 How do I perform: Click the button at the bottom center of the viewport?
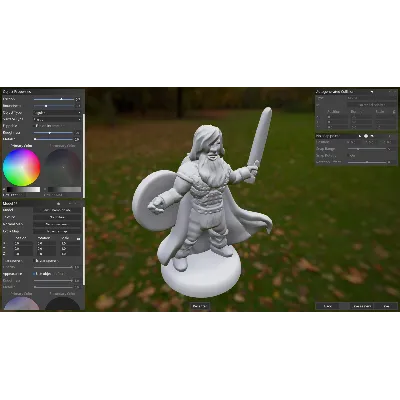pos(200,306)
